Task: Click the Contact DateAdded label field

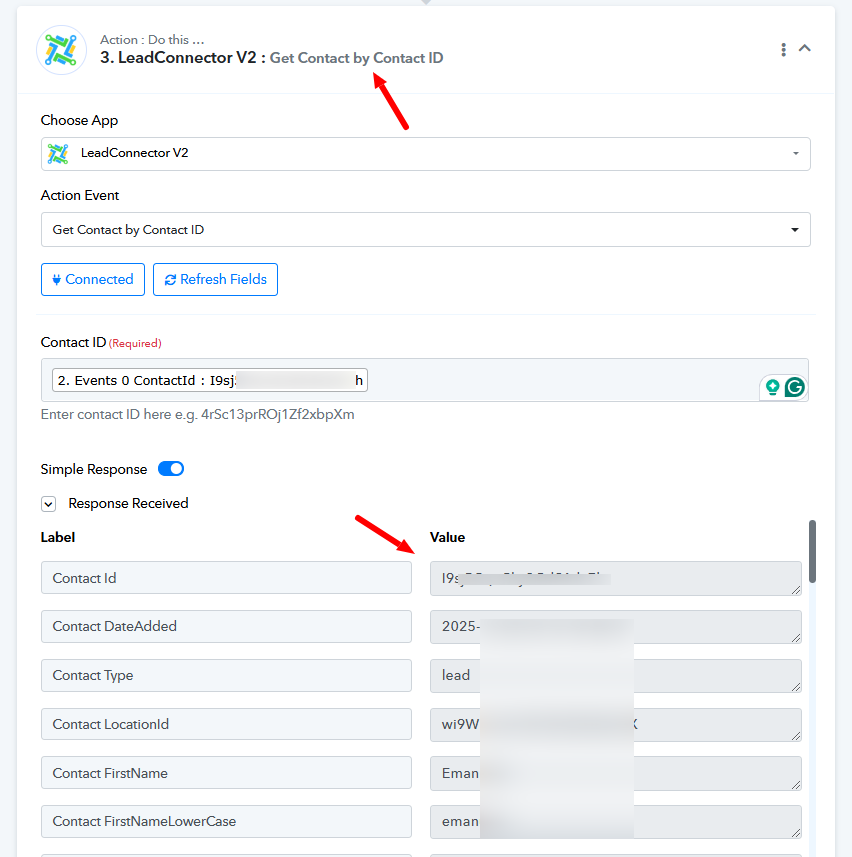Action: (226, 626)
